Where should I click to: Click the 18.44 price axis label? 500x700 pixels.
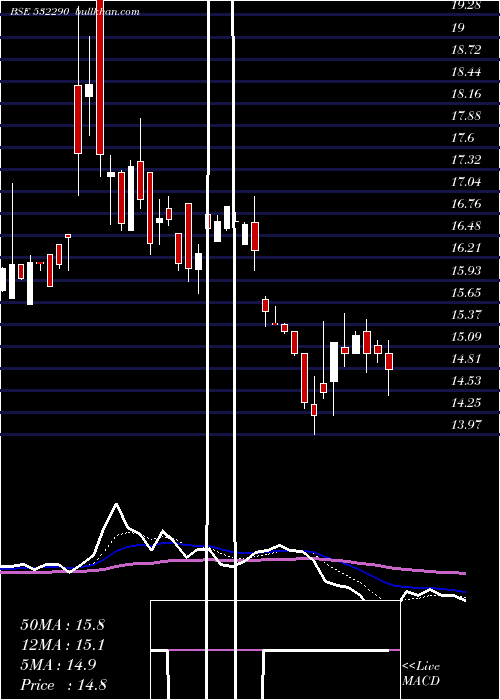(x=466, y=71)
